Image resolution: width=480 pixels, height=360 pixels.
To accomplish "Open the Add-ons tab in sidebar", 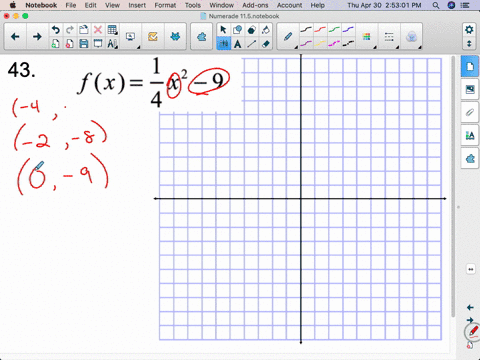I will [470, 158].
